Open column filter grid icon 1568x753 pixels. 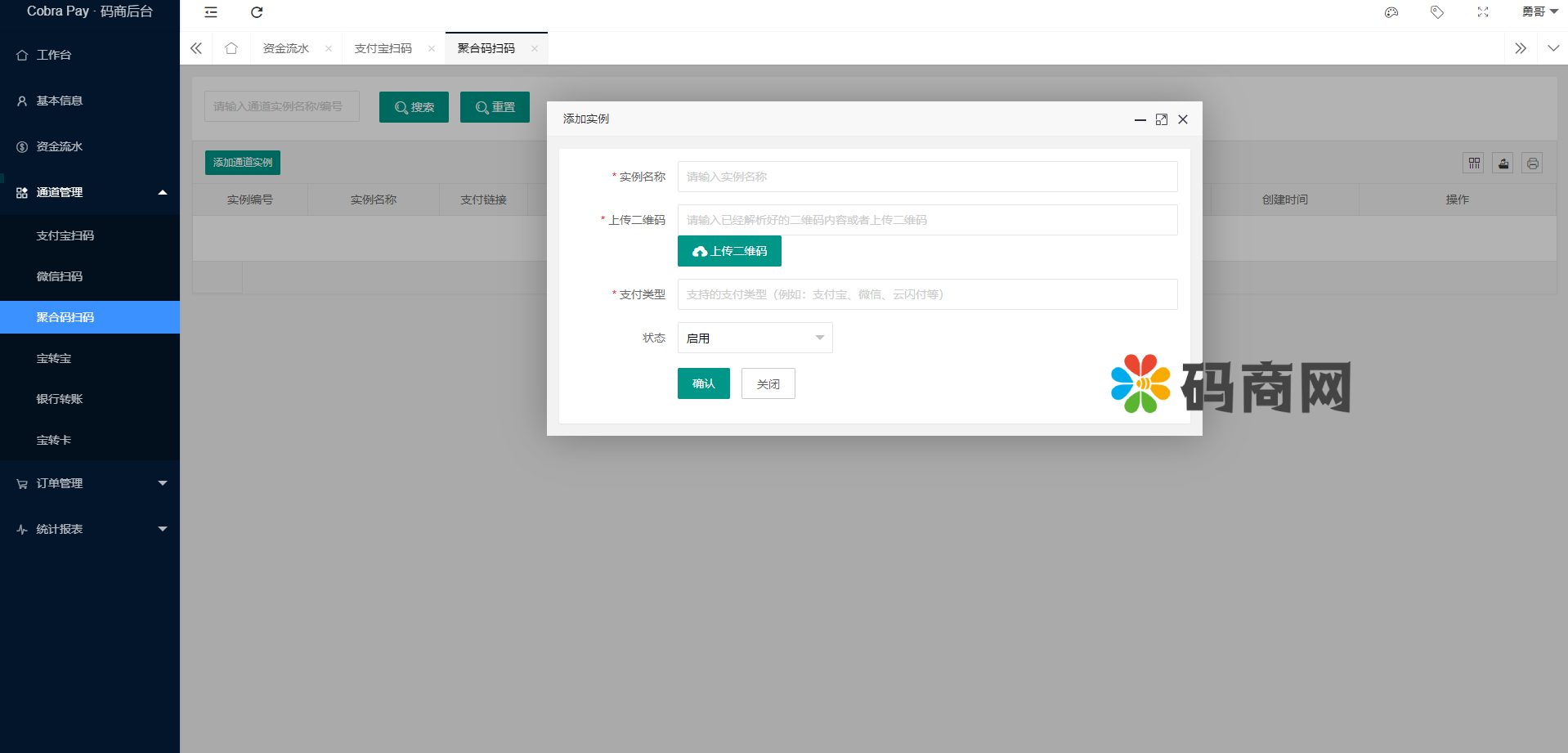(x=1473, y=164)
